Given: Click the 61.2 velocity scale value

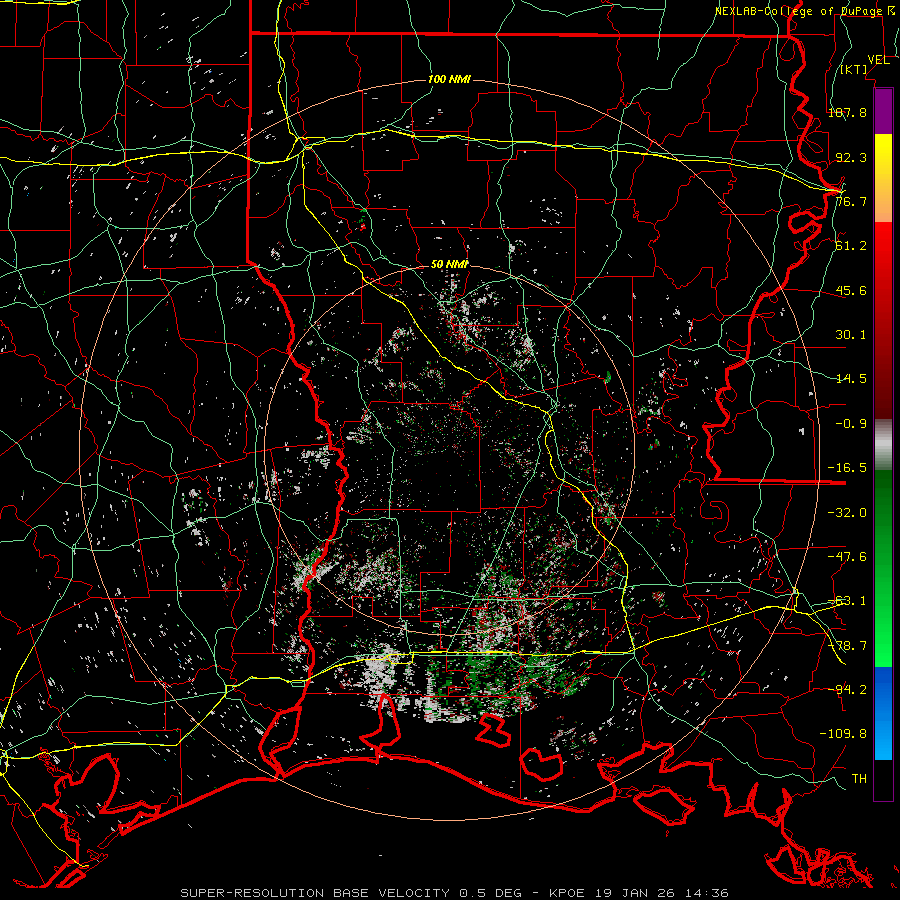Looking at the screenshot, I should coord(851,246).
